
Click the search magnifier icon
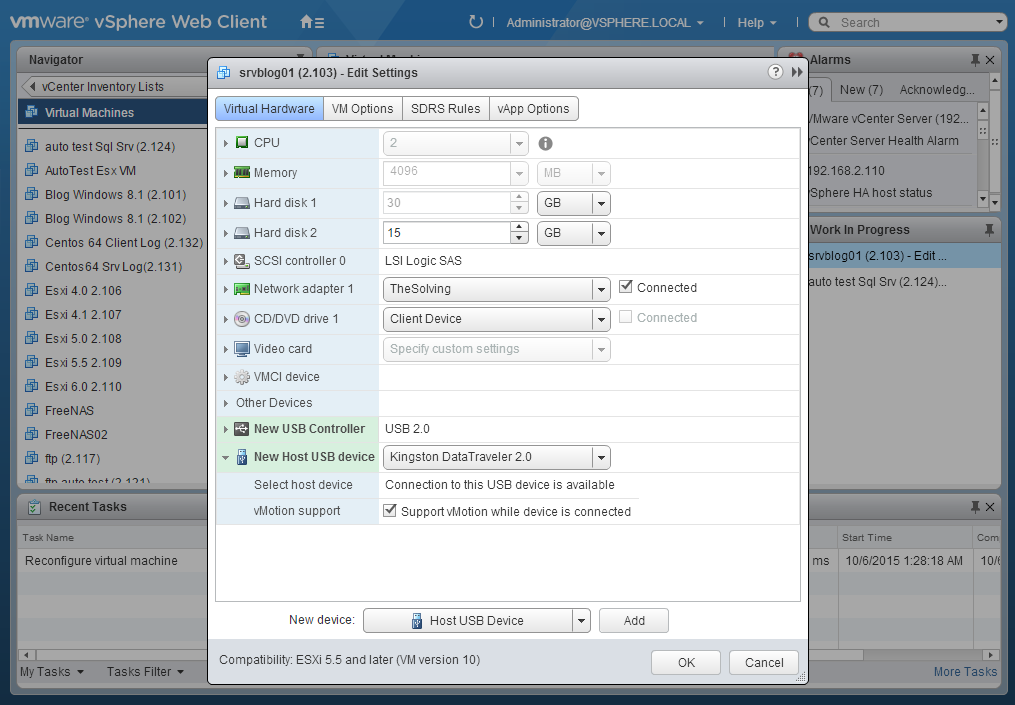(824, 23)
